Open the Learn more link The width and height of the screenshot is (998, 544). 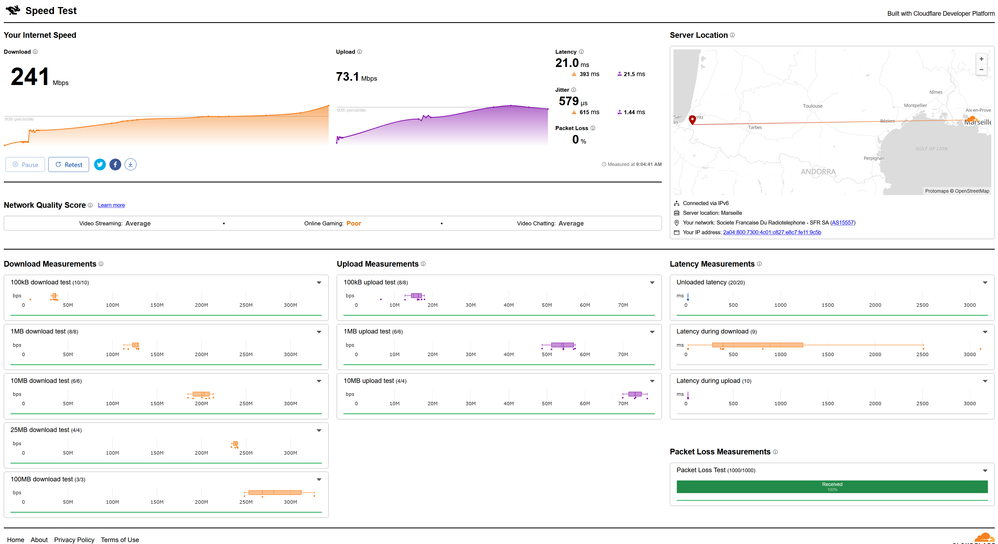[111, 205]
